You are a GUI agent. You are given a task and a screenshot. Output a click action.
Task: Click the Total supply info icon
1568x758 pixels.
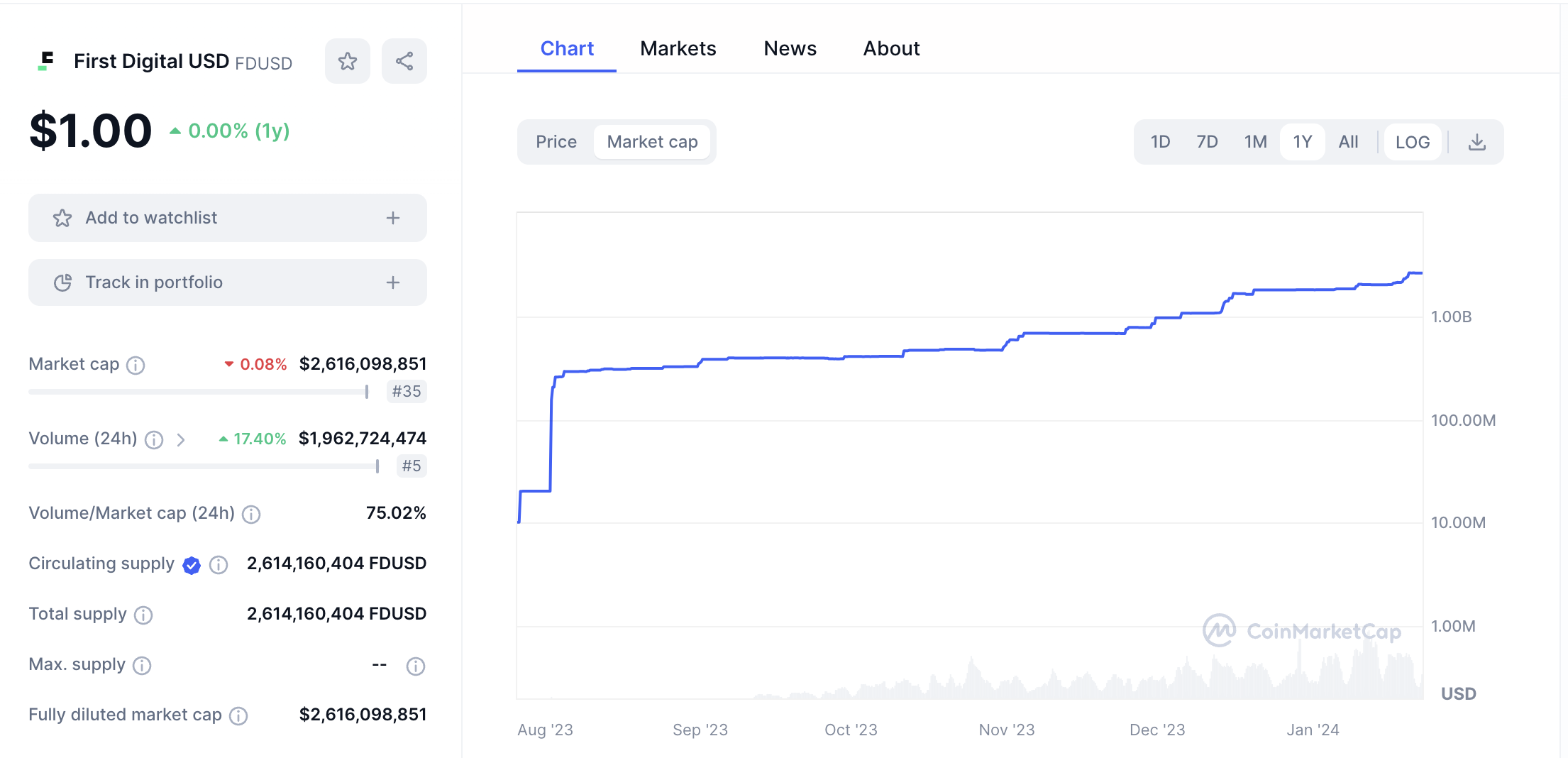tap(143, 615)
